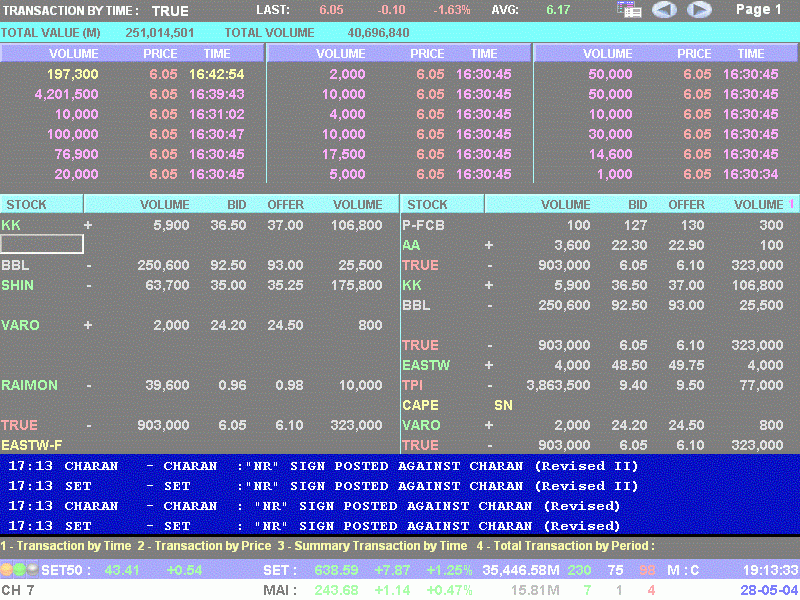Select menu option 2 - Transaction by Price
This screenshot has height=600, width=800.
click(x=204, y=546)
